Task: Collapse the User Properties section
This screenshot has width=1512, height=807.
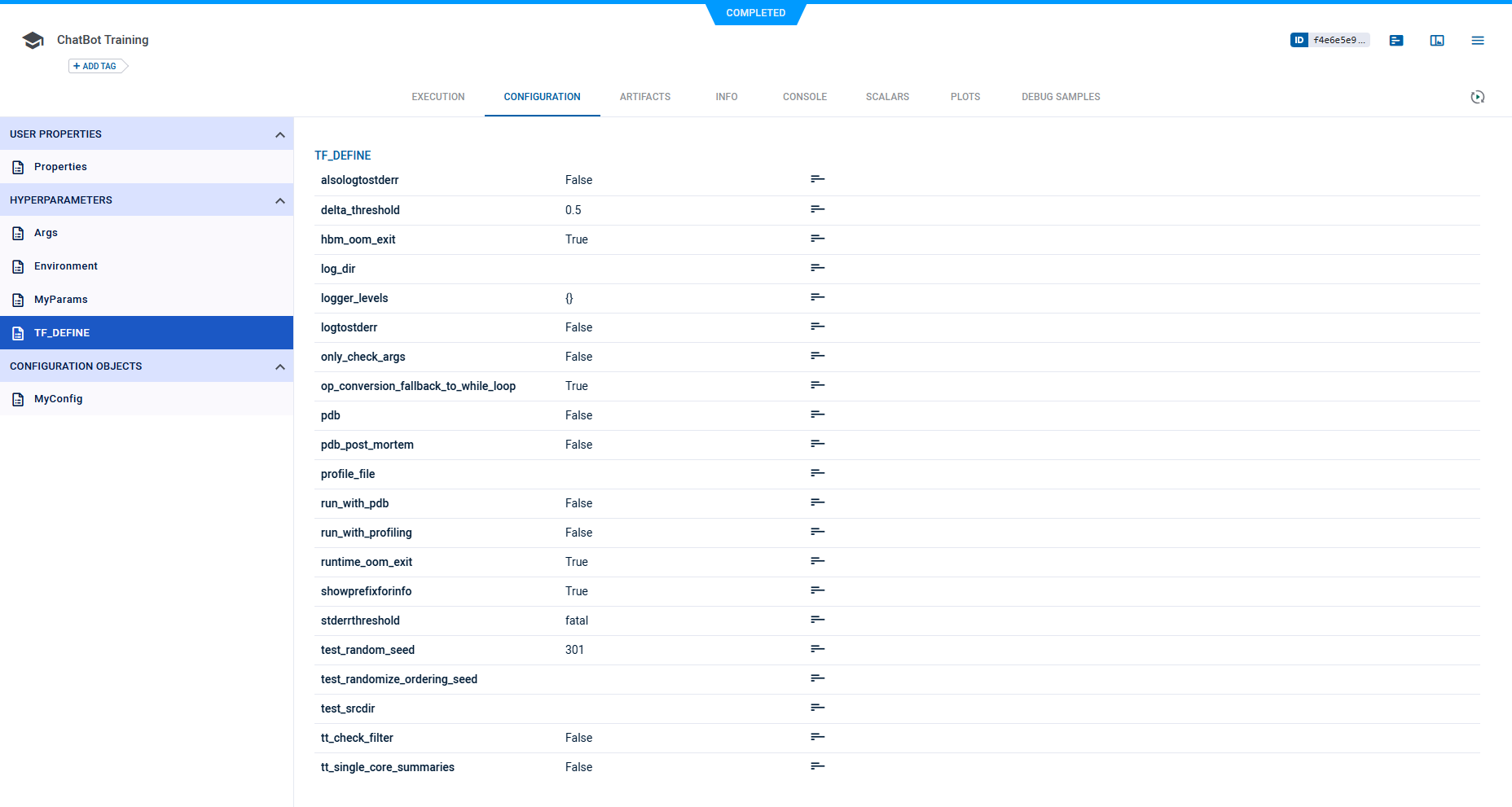Action: coord(279,134)
